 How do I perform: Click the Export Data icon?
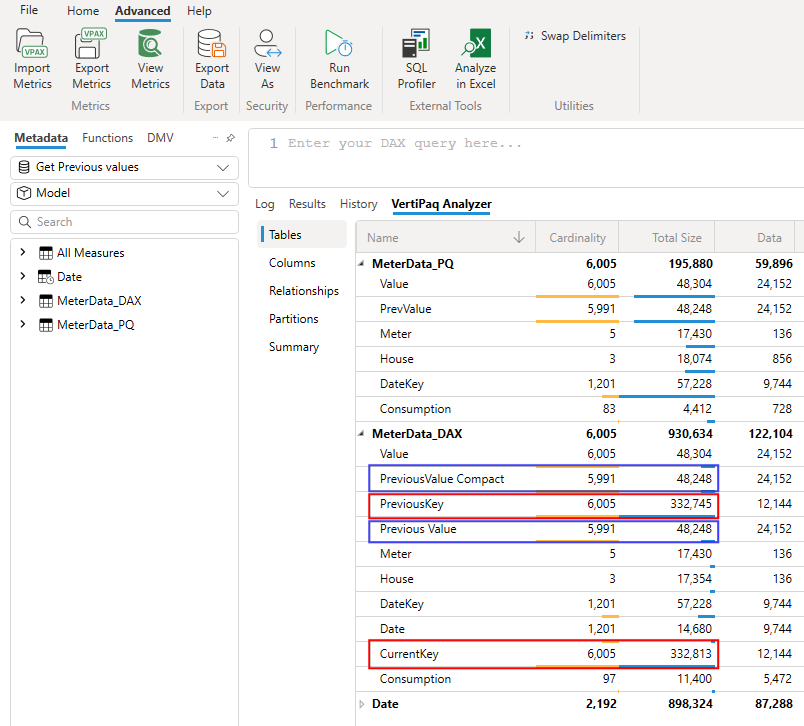pos(212,43)
